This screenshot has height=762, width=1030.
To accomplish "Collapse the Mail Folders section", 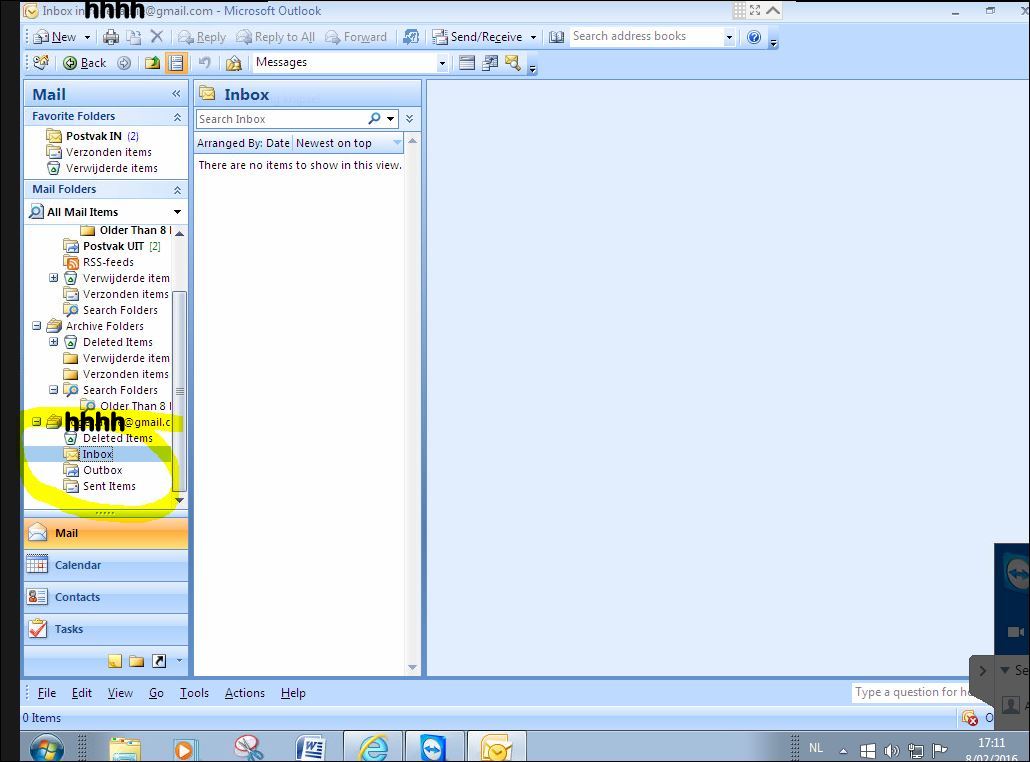I will point(177,190).
